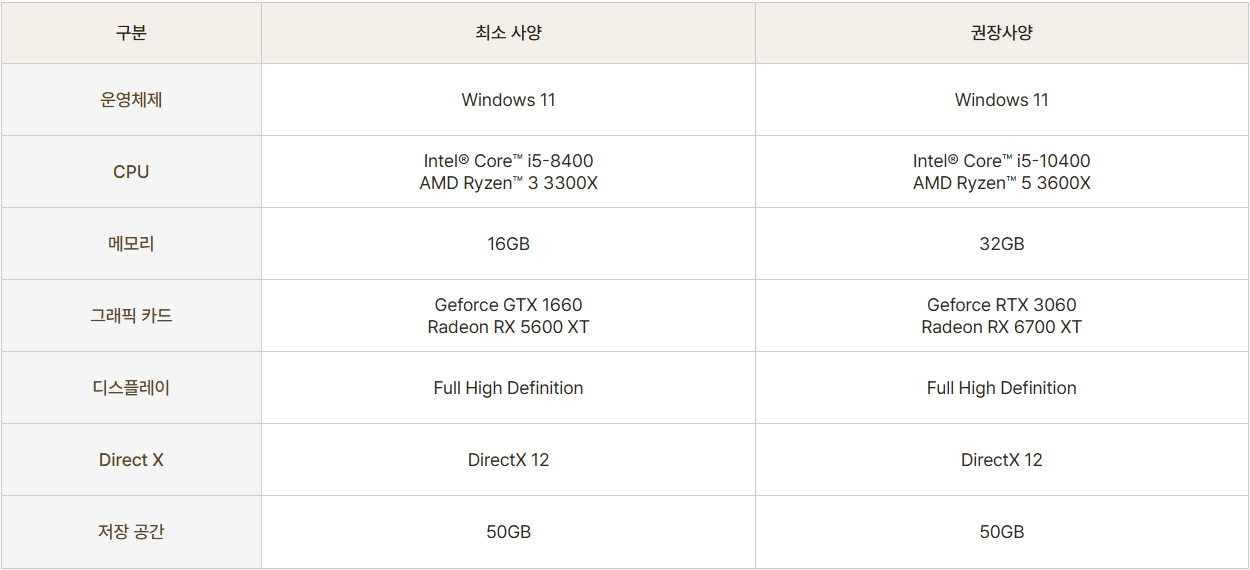Click minimum spec Windows 11 cell
1250x570 pixels.
(x=508, y=100)
